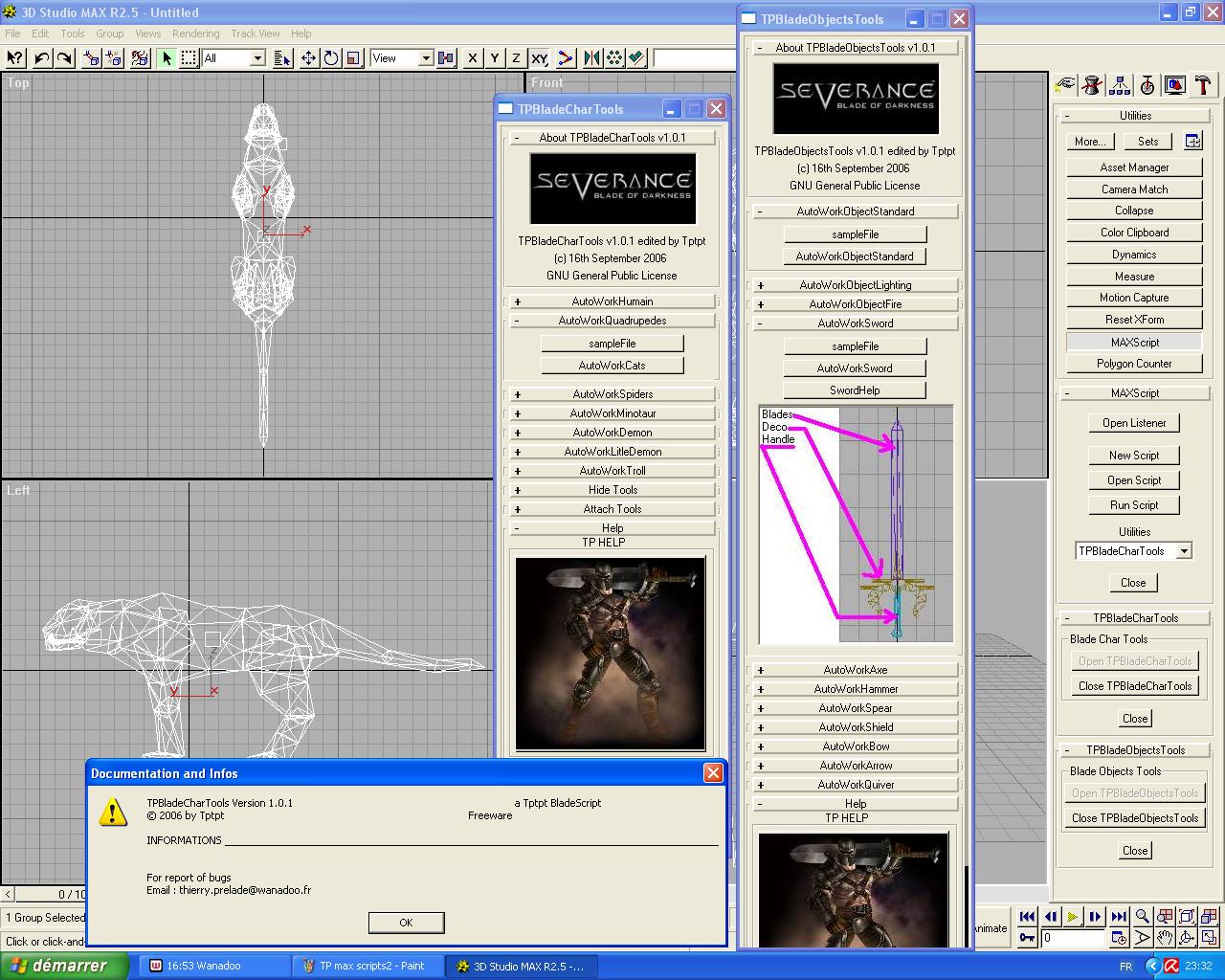Open the Mirror Selected Objects tool

pos(592,58)
